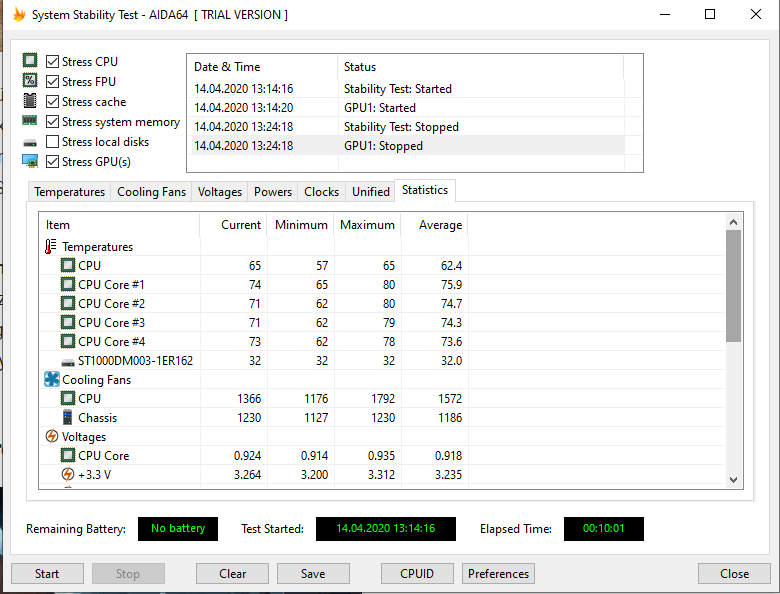Click the chip icon of CPU Core #3 row
780x594 pixels.
coord(68,322)
